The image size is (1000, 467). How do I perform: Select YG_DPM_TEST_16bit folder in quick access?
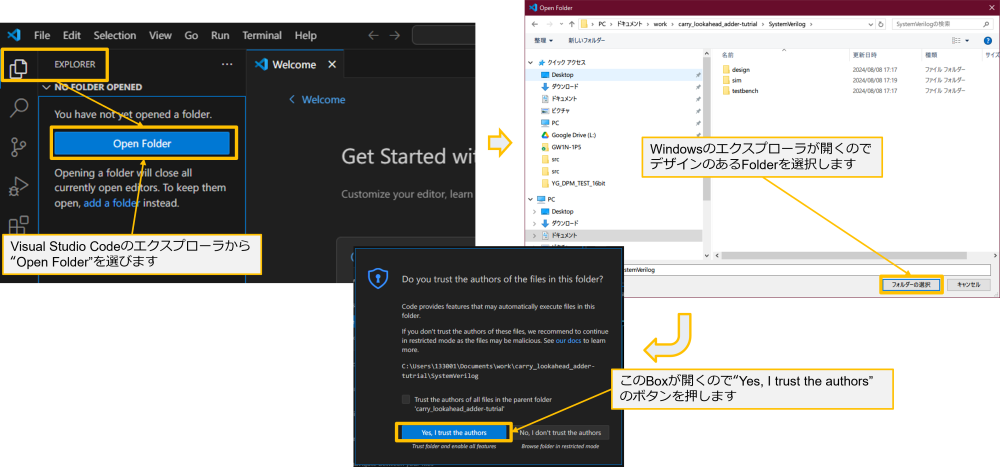(573, 183)
